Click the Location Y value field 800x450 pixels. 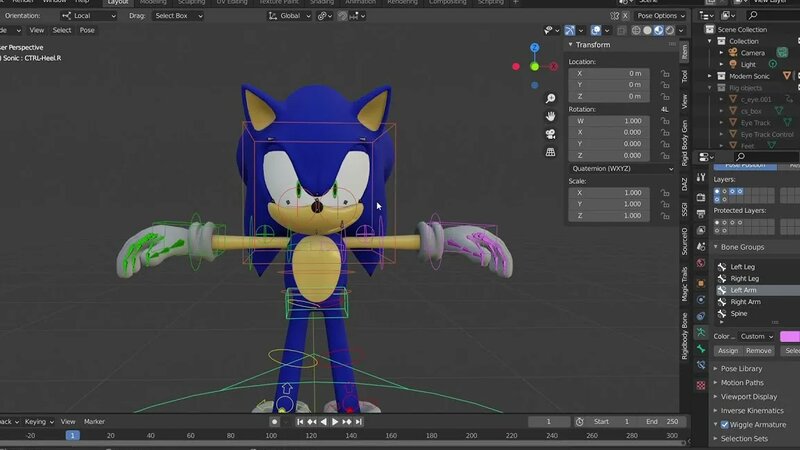pyautogui.click(x=609, y=85)
